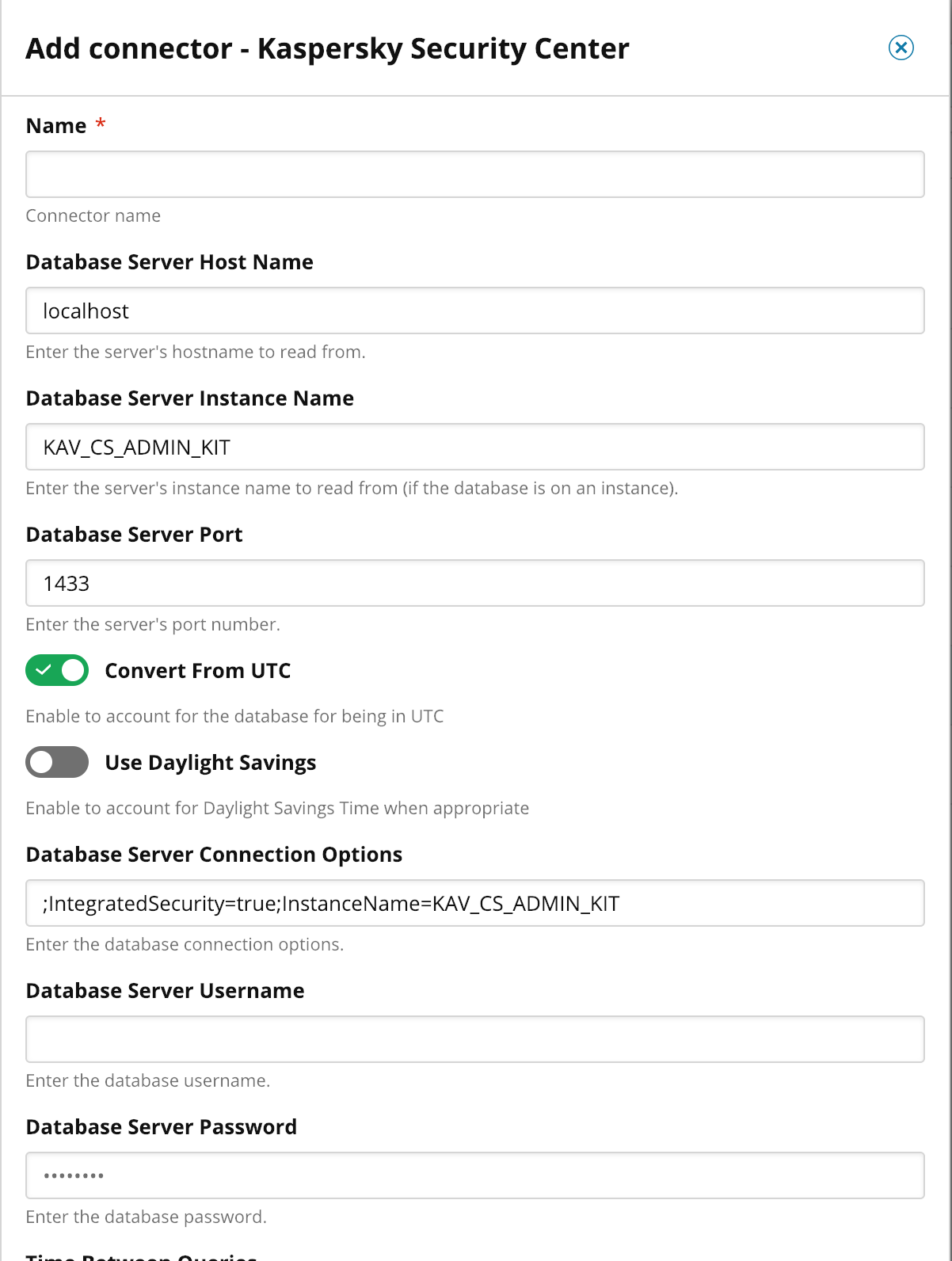Click the Use Daylight Savings label text
The image size is (952, 1261).
[x=211, y=763]
